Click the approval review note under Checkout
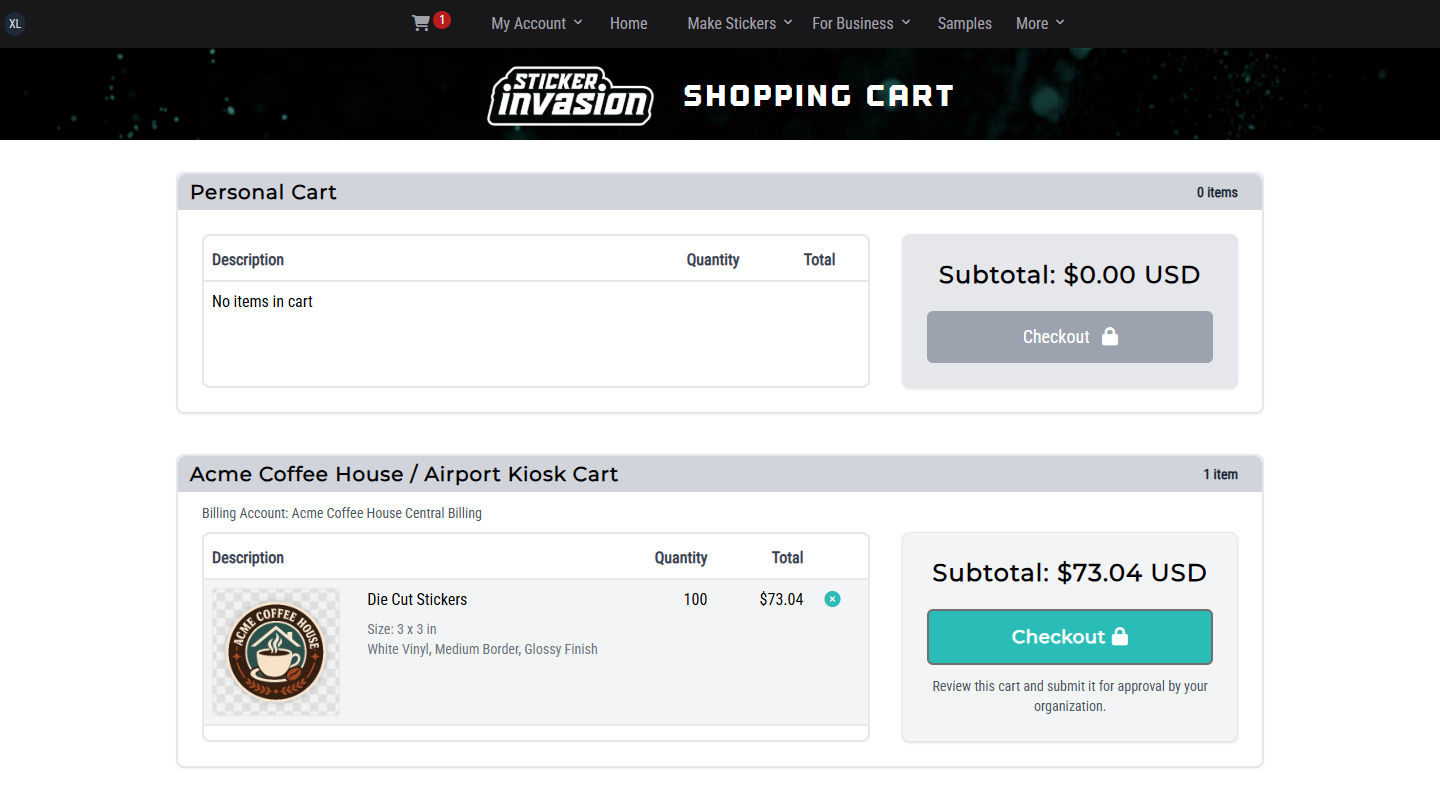The width and height of the screenshot is (1440, 797). click(1070, 696)
